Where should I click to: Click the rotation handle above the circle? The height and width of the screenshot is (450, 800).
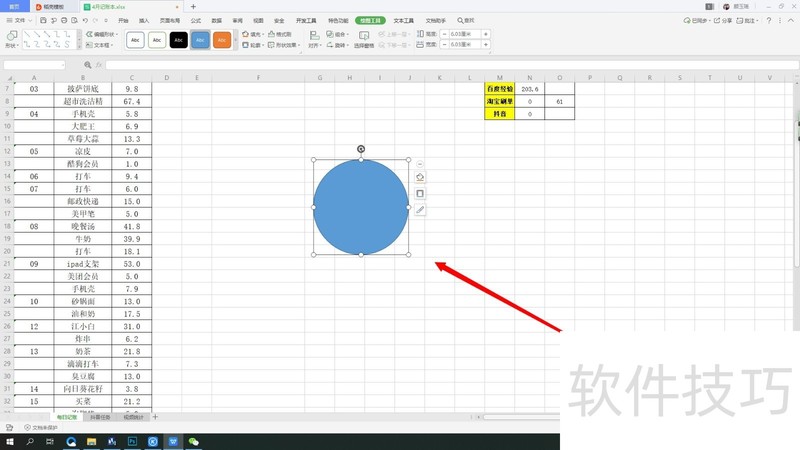(361, 149)
